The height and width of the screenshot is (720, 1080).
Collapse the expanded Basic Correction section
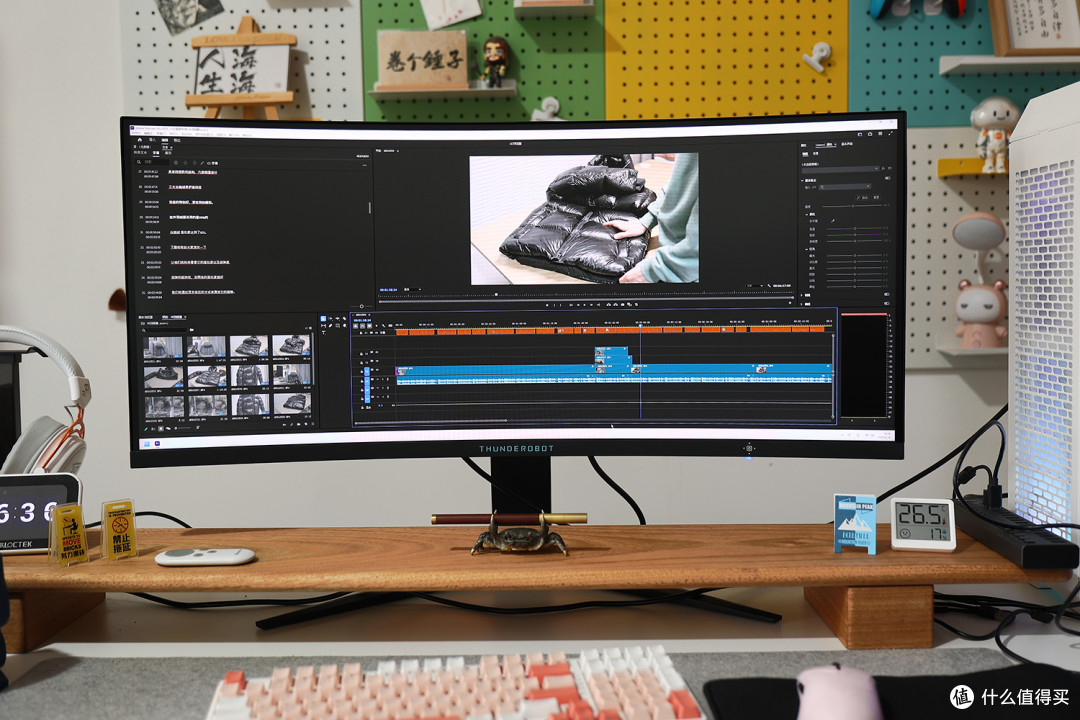coord(802,181)
